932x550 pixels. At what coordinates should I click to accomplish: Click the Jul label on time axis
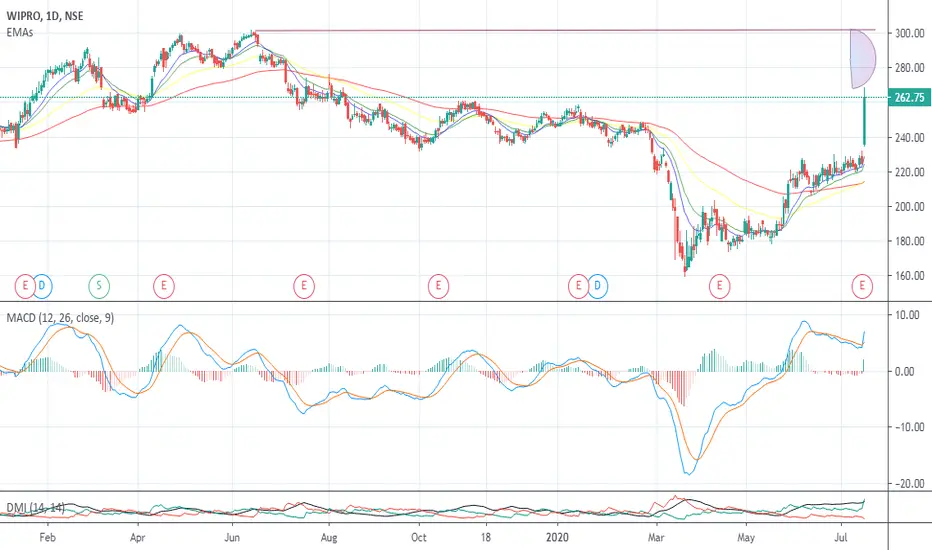tap(841, 538)
